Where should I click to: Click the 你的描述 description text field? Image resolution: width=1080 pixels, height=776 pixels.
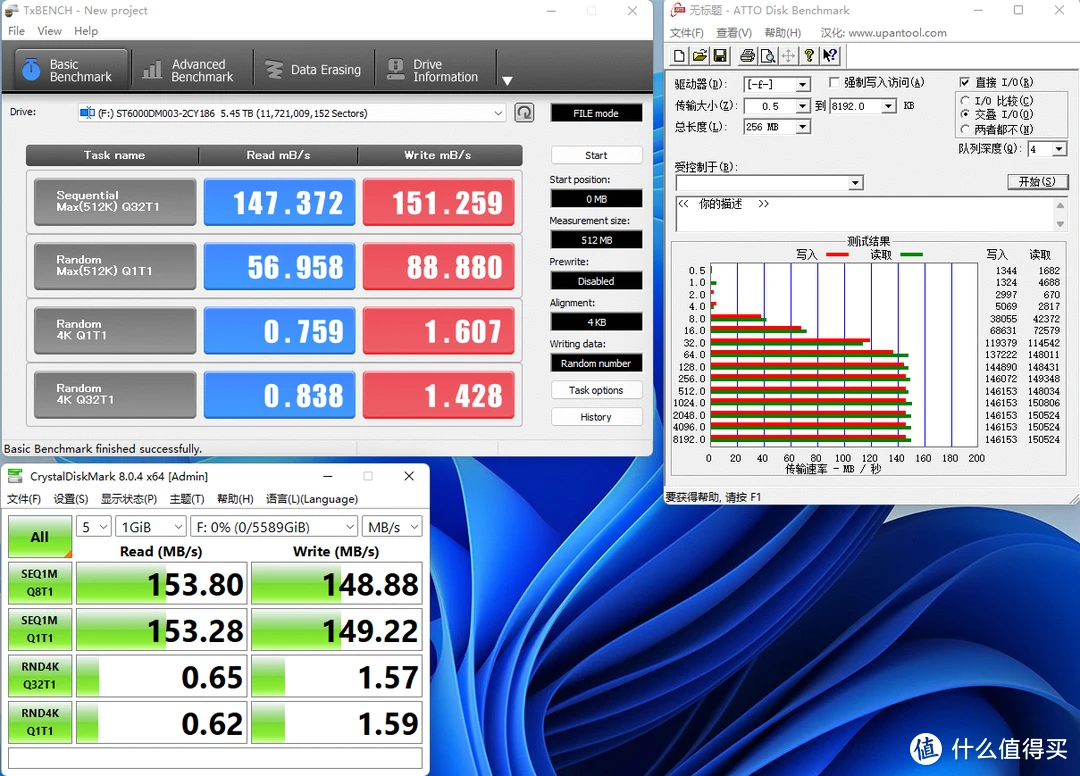860,213
